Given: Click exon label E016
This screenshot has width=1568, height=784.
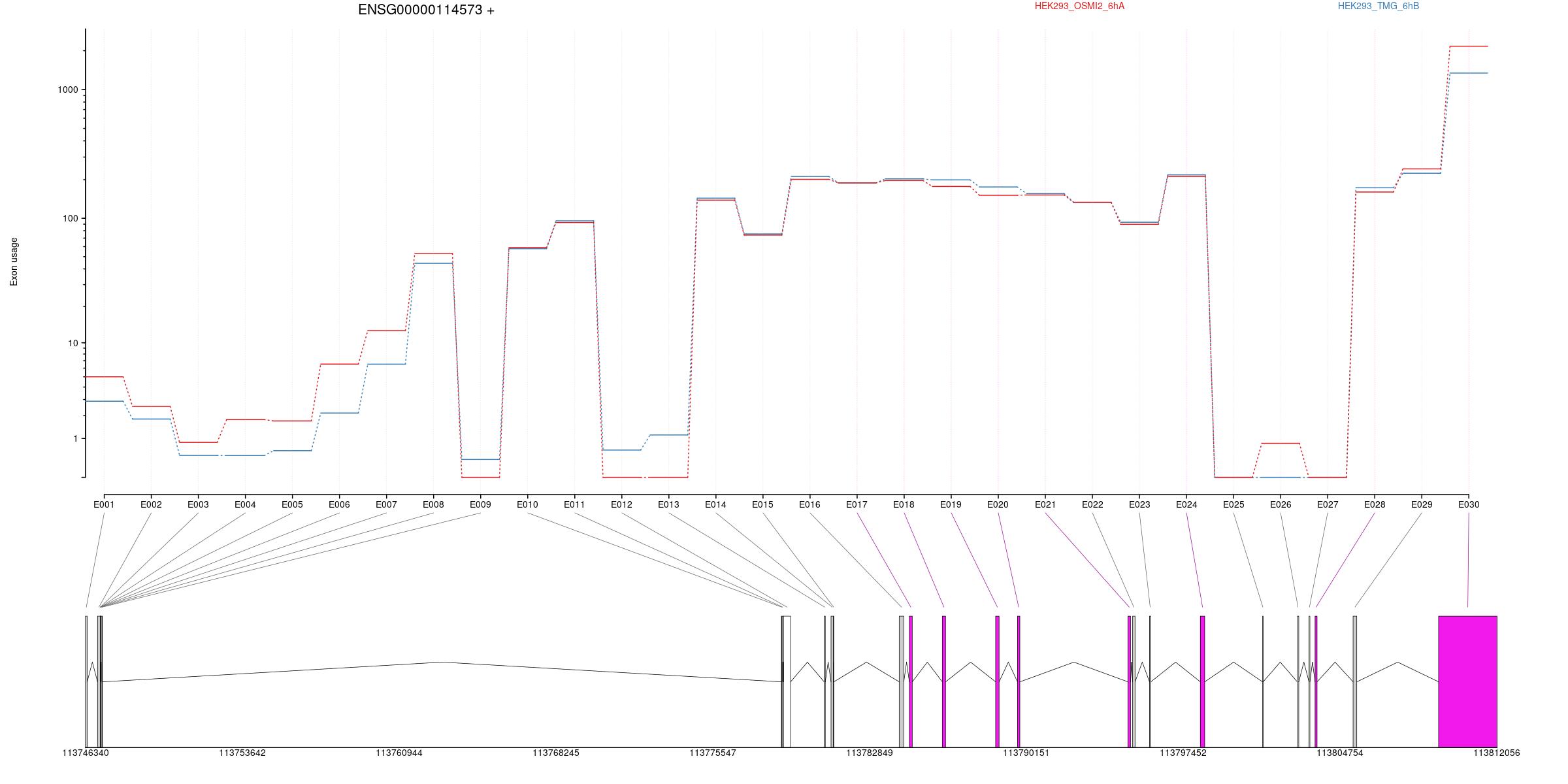Looking at the screenshot, I should tap(809, 504).
